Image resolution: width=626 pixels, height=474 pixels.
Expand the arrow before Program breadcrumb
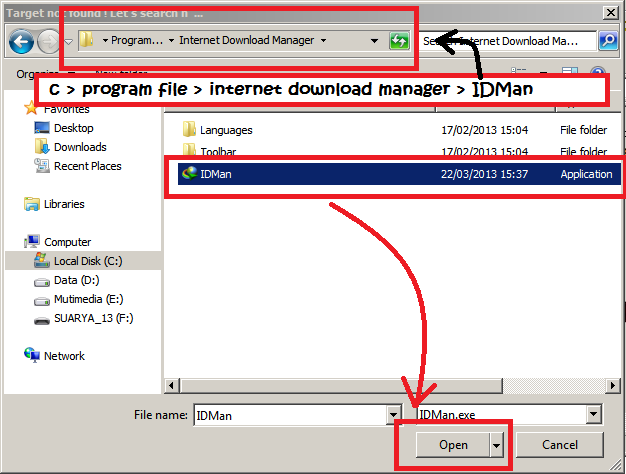[105, 40]
